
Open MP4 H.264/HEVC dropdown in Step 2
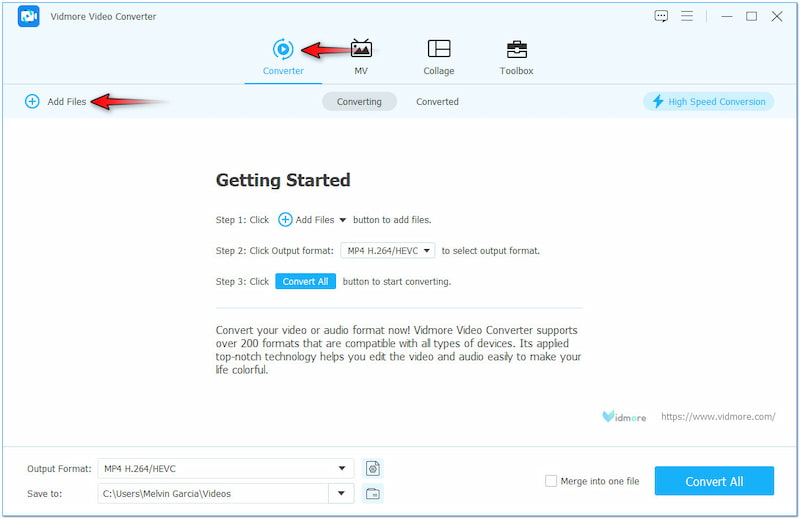click(388, 251)
